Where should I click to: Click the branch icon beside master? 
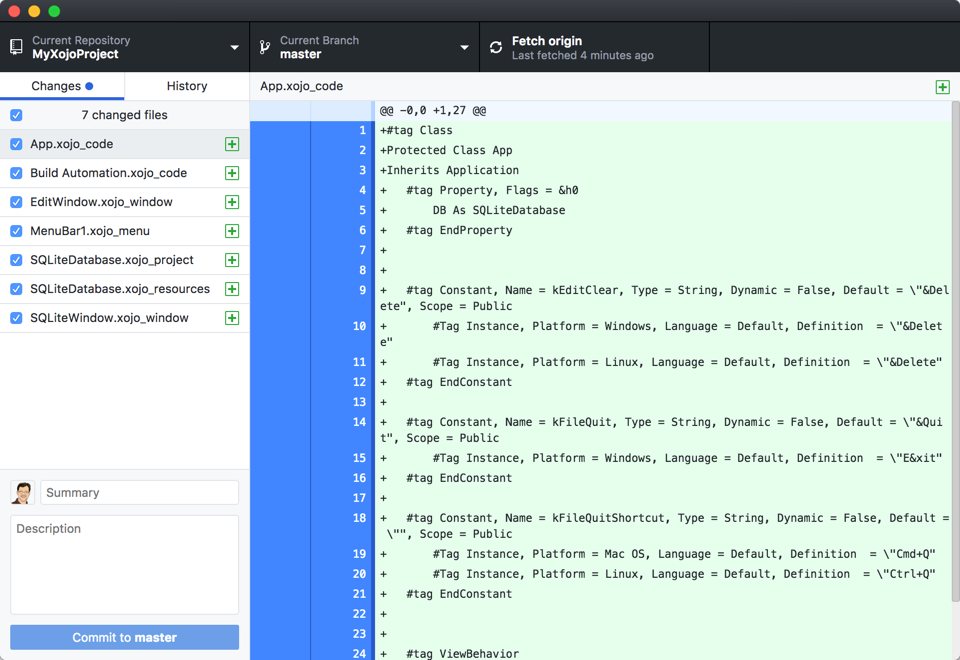(264, 47)
